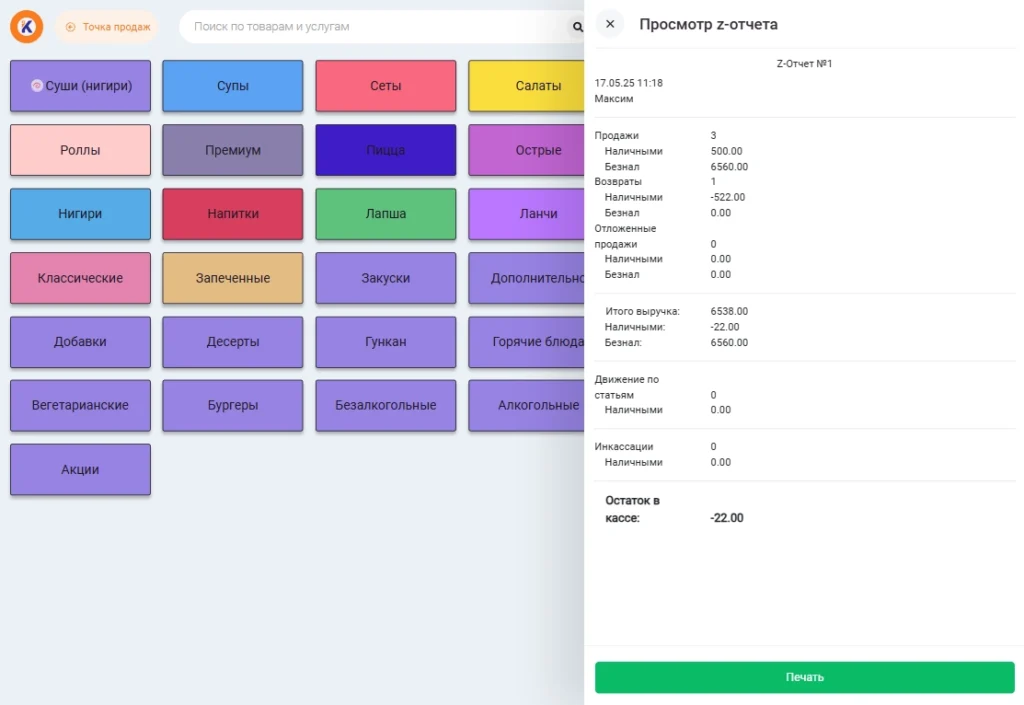Open the yellow Салаты category
The image size is (1024, 705).
[x=526, y=86]
